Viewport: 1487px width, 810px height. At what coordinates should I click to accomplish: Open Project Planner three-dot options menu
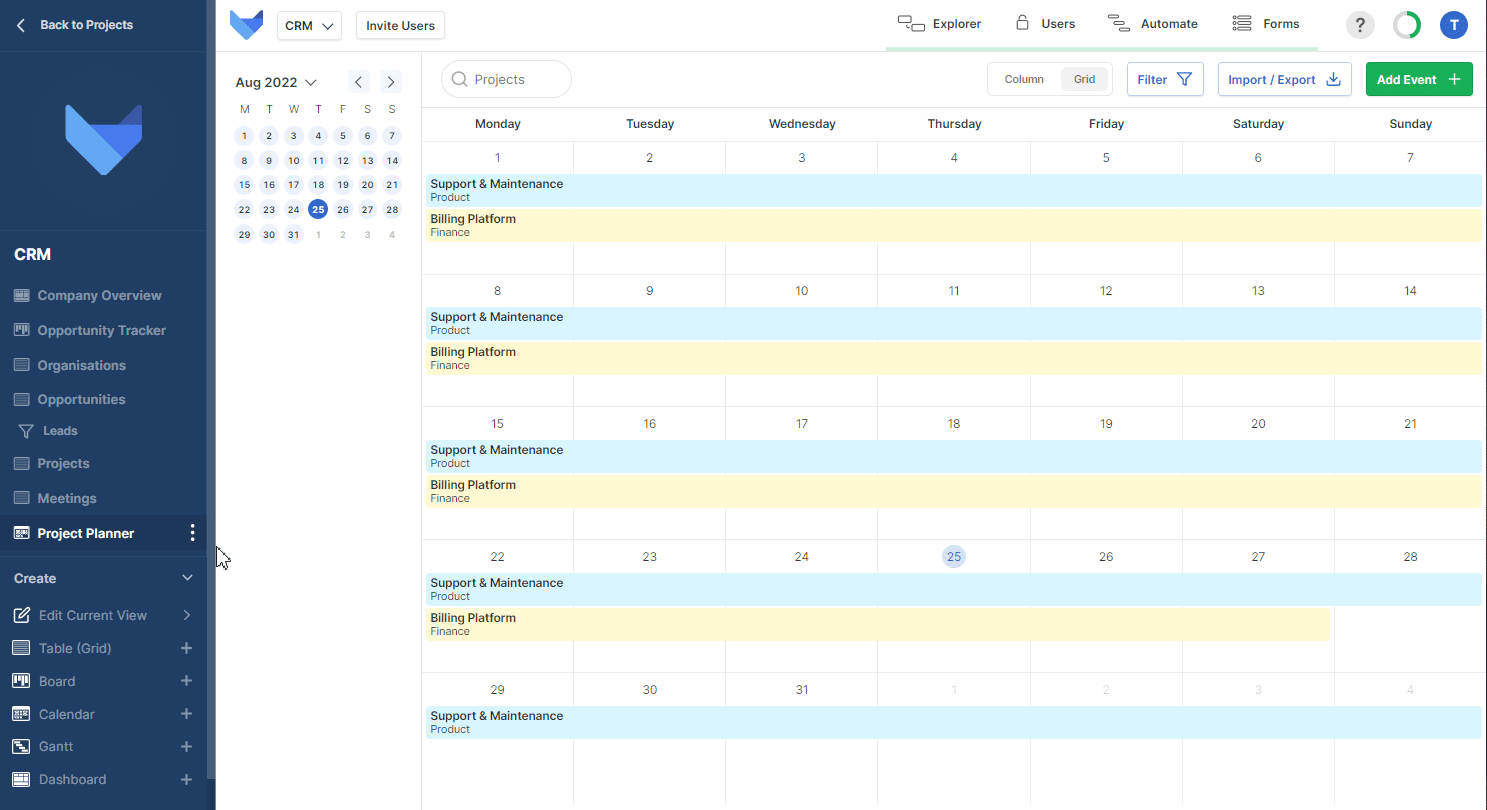point(193,533)
